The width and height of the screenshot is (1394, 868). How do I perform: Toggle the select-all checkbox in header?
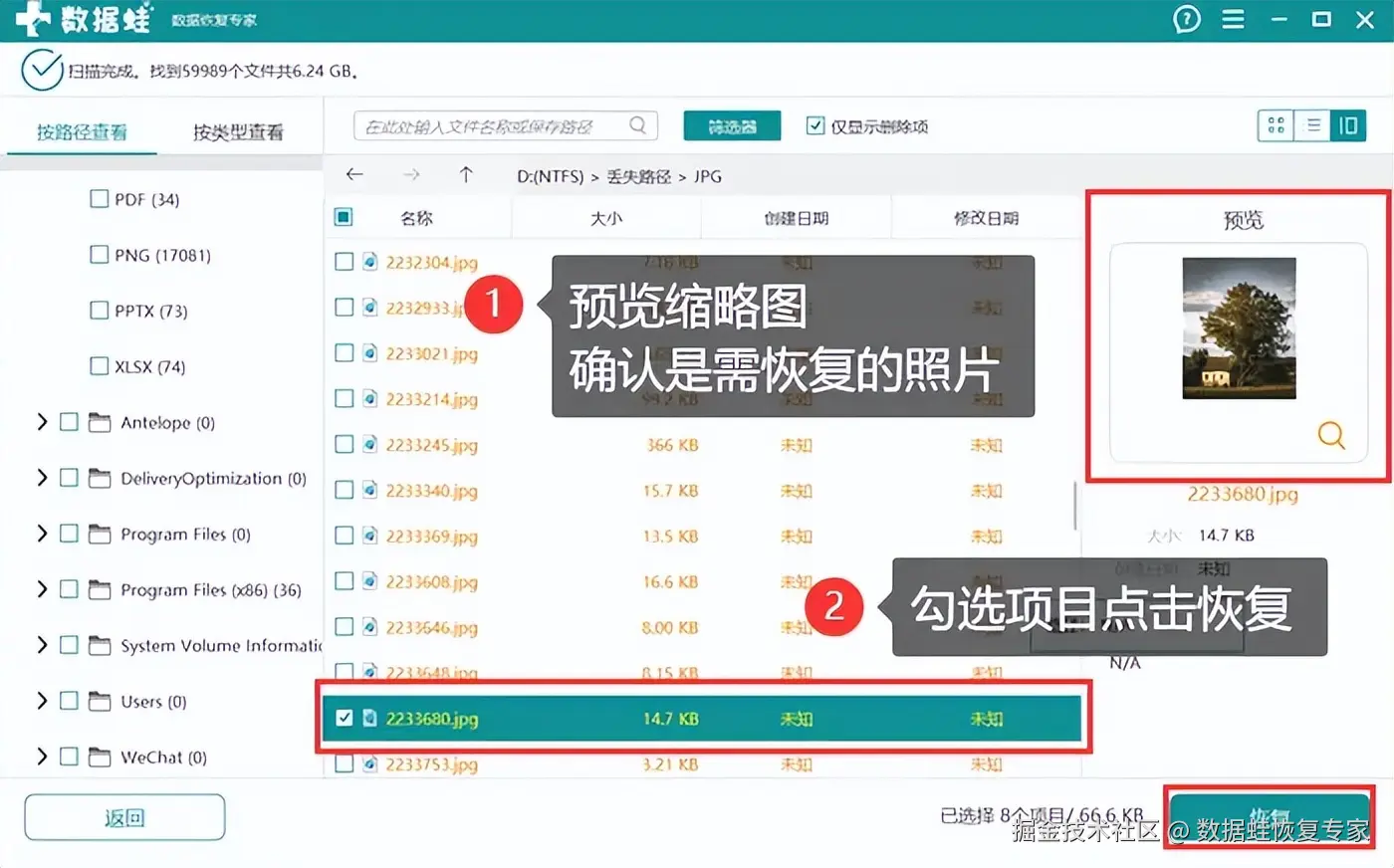[x=344, y=217]
